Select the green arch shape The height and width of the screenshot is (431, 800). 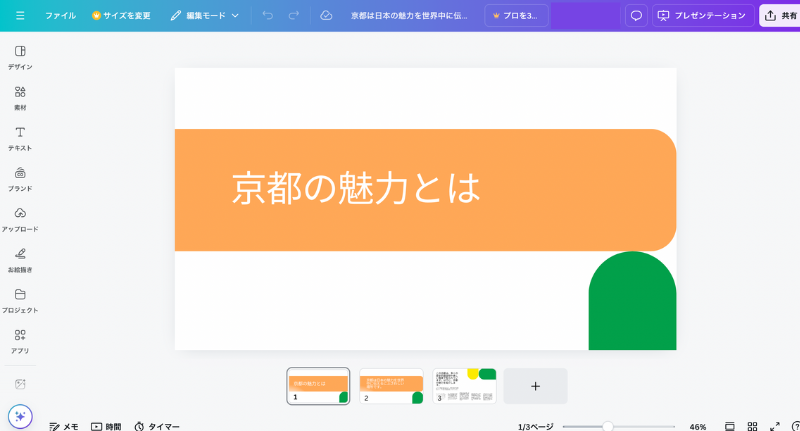tap(633, 300)
